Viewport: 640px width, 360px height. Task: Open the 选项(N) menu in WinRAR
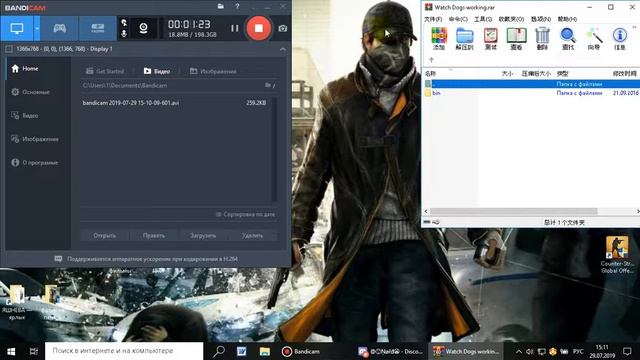click(x=541, y=19)
